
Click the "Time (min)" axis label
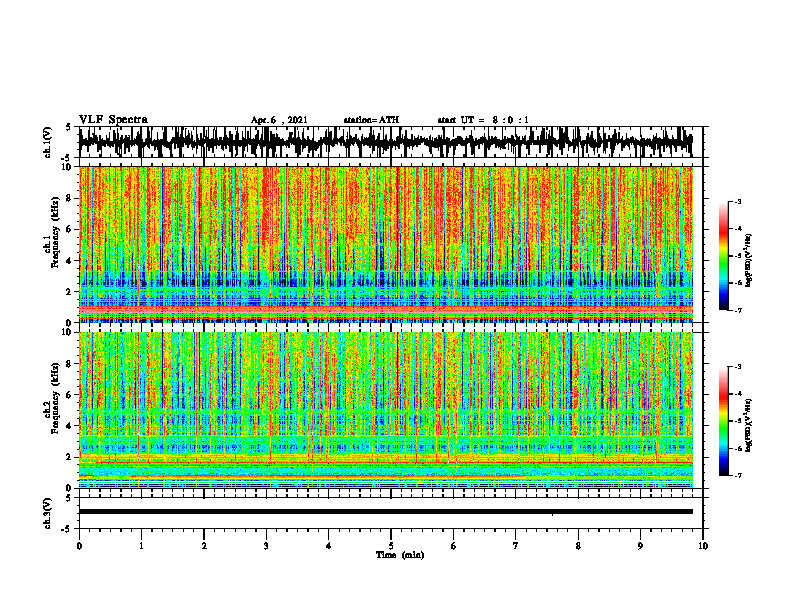400,555
